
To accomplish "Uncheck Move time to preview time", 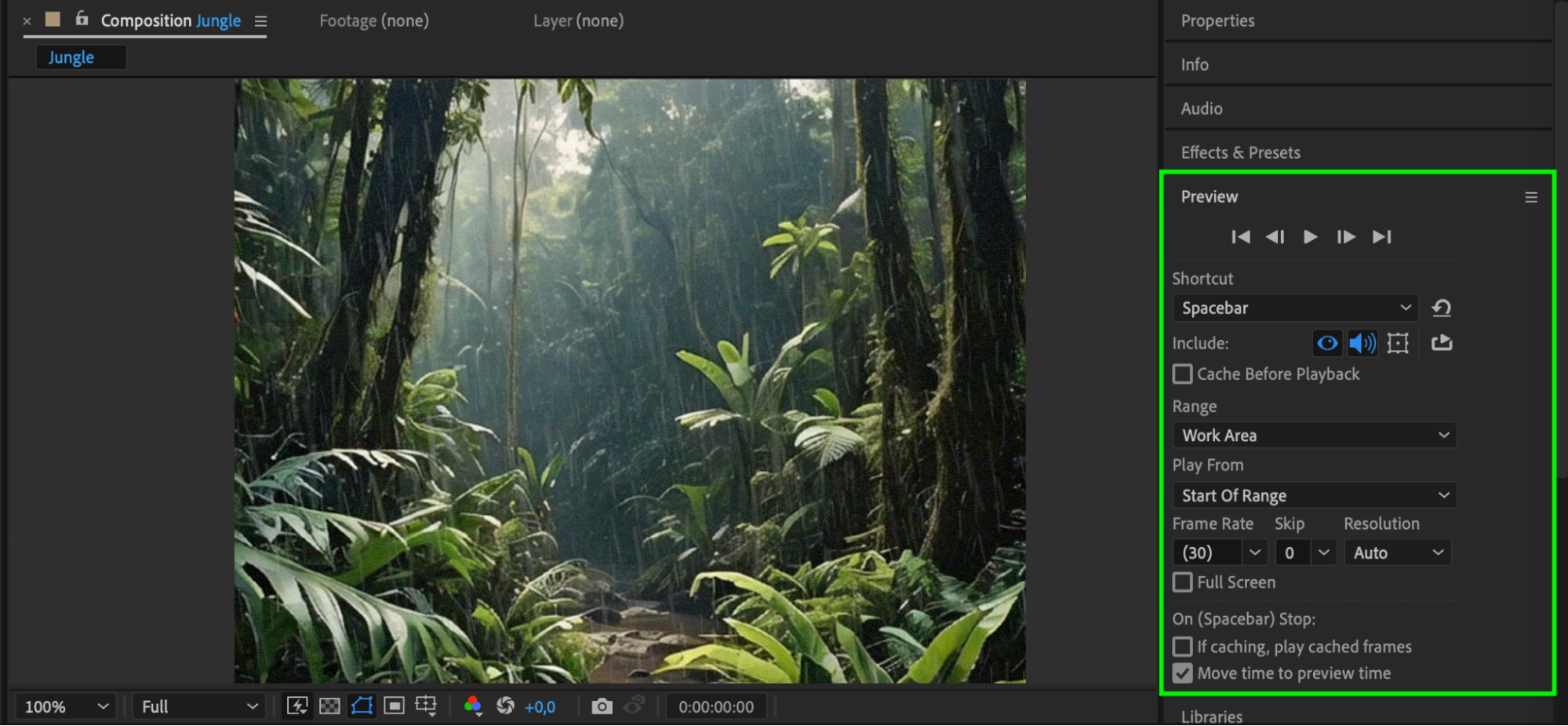I will (1183, 673).
